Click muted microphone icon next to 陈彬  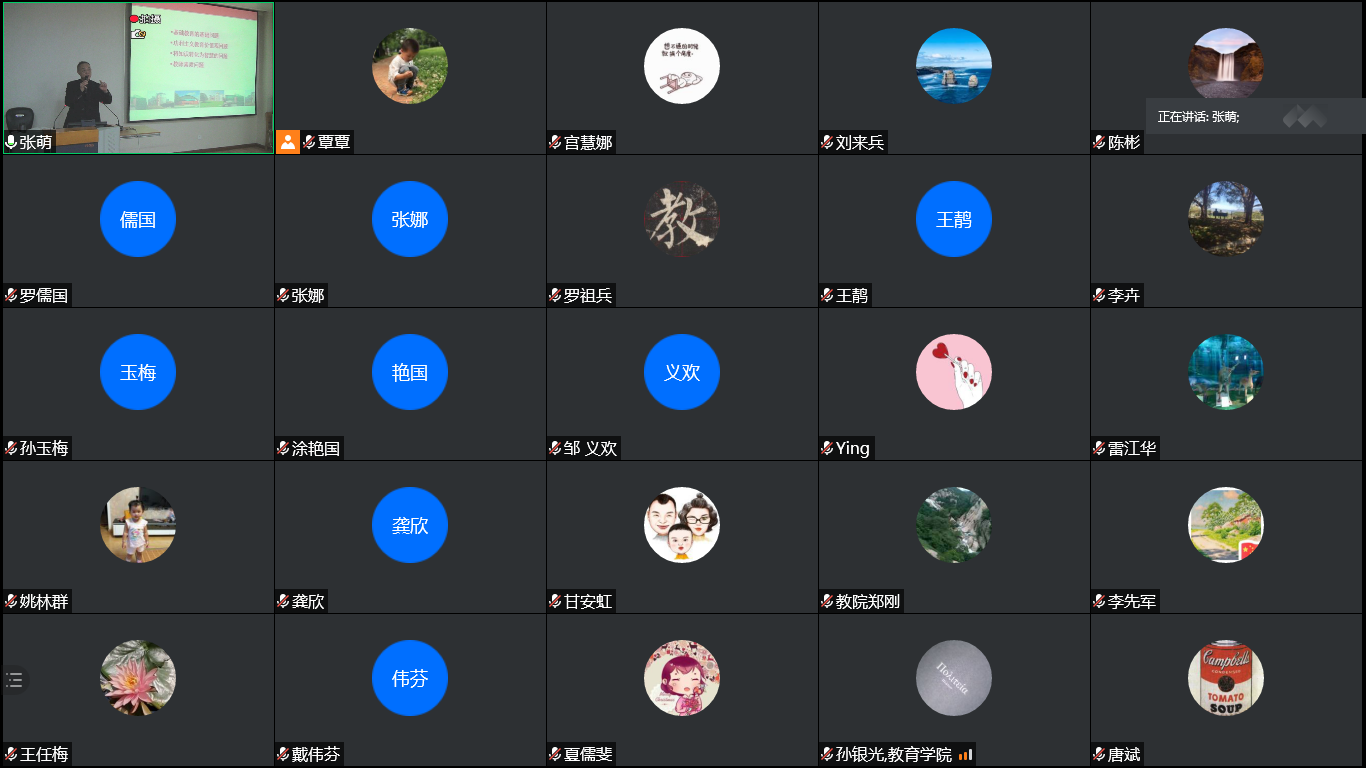pos(1099,142)
